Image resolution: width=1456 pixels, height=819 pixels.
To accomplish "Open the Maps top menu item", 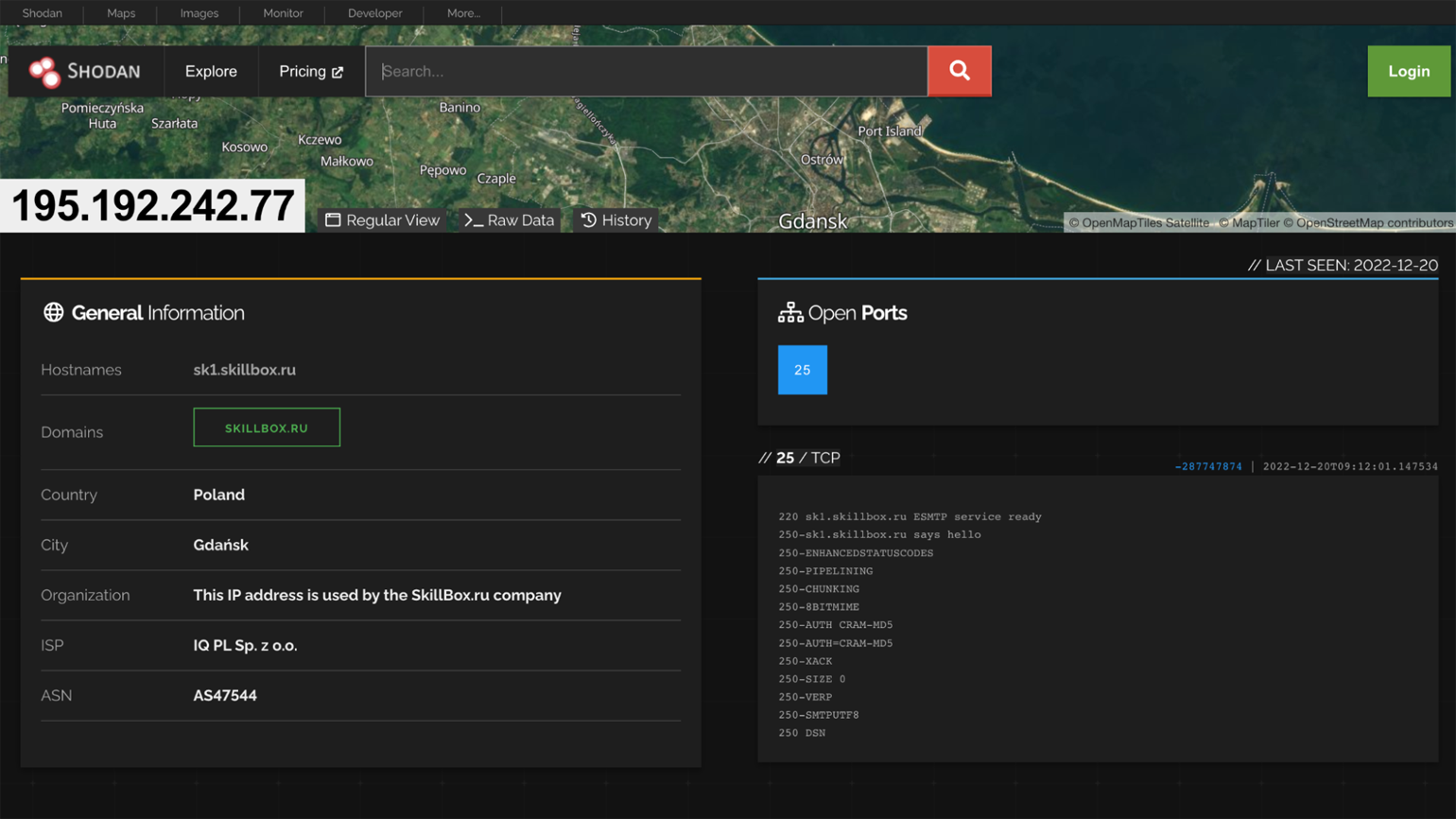I will tap(121, 13).
